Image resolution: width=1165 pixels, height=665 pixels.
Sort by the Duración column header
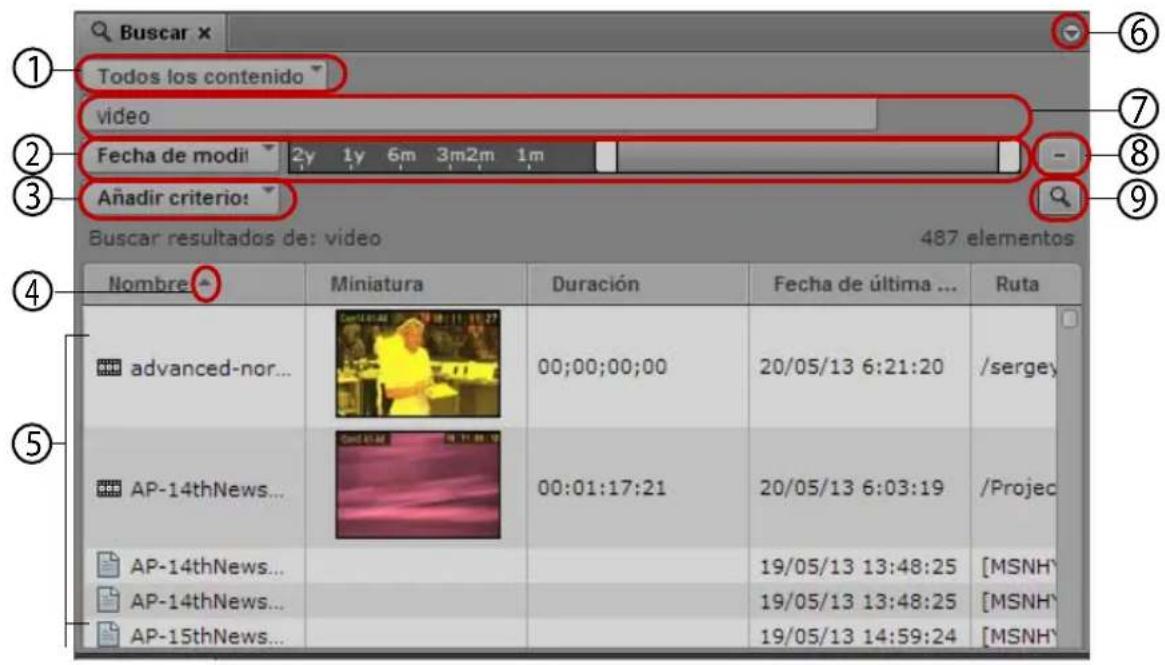(x=637, y=284)
